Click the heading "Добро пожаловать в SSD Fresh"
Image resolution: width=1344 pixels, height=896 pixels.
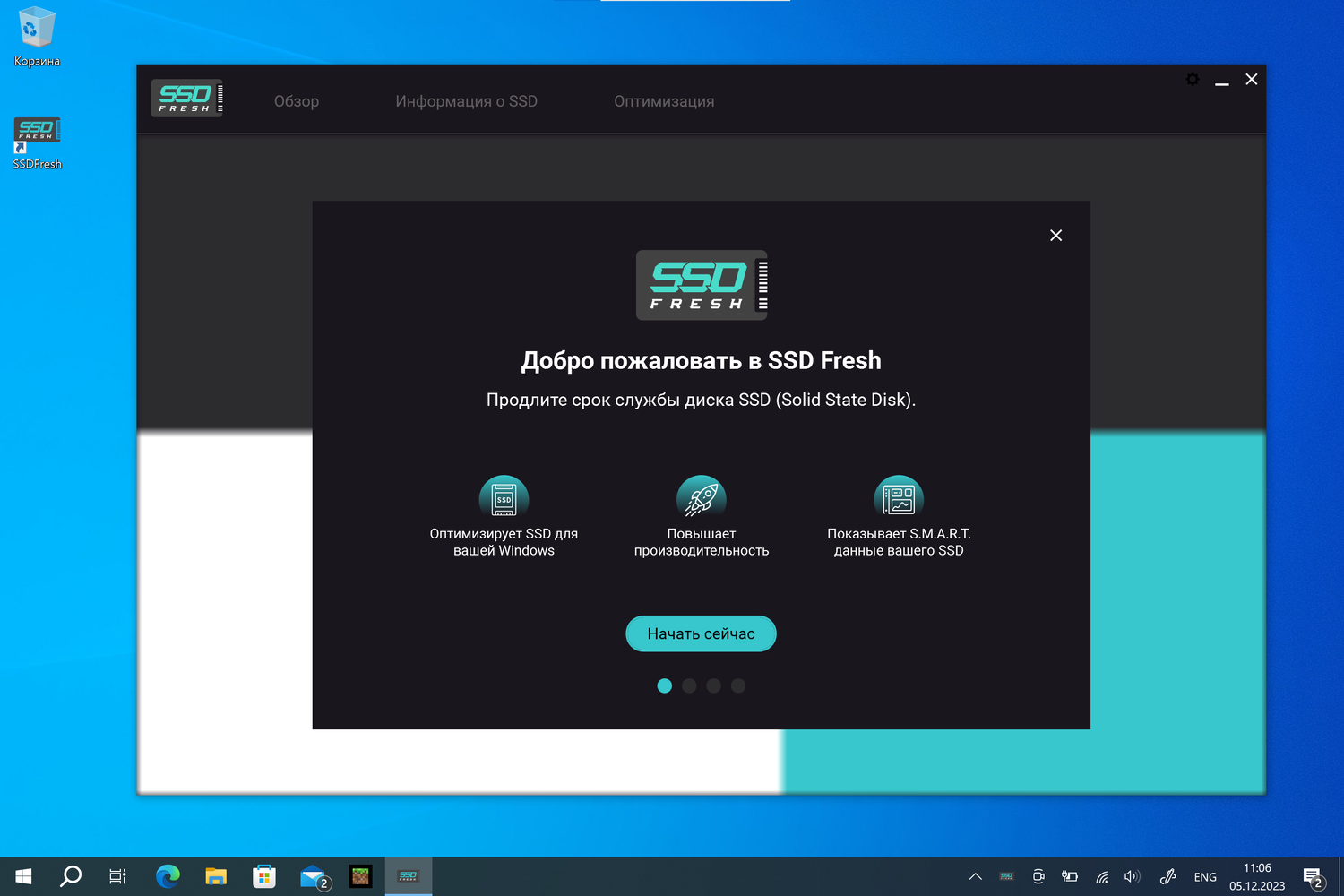[x=702, y=360]
